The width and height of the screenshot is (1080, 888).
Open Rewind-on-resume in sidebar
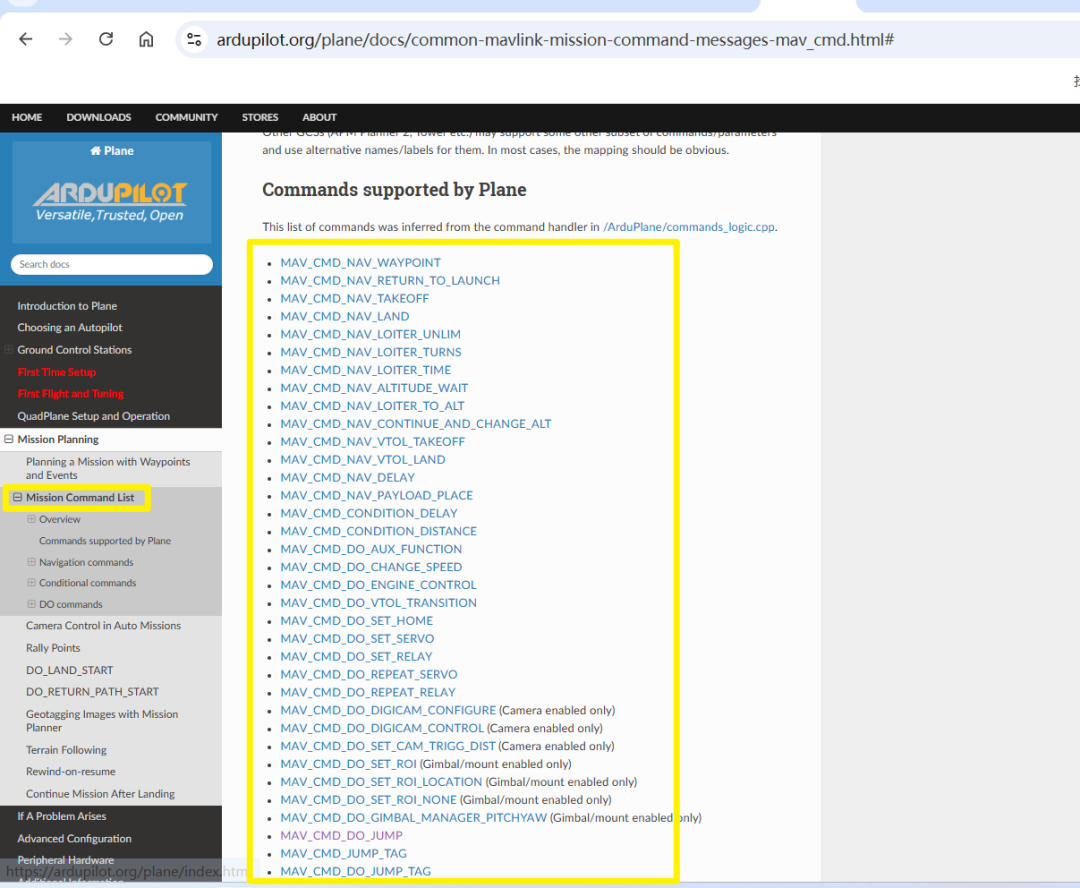coord(71,772)
